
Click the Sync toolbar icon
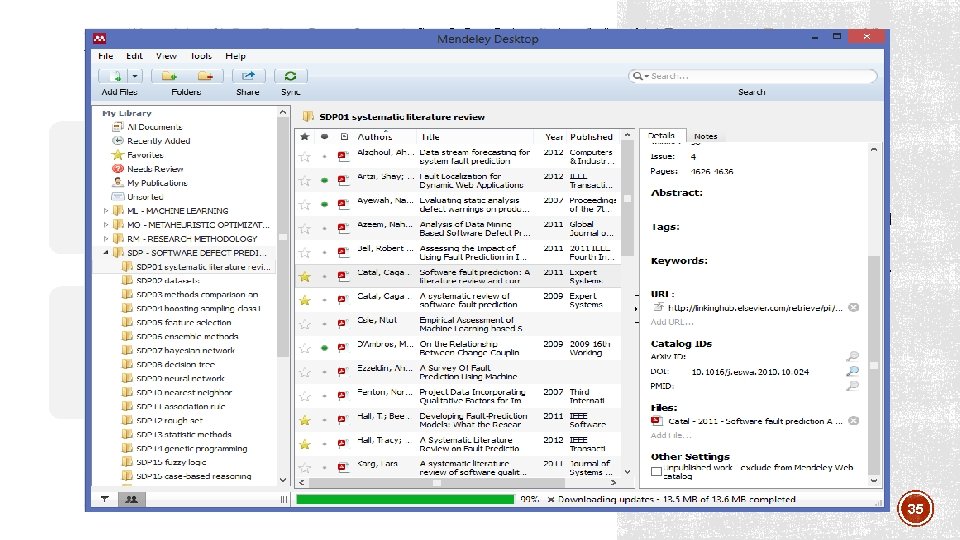click(290, 76)
